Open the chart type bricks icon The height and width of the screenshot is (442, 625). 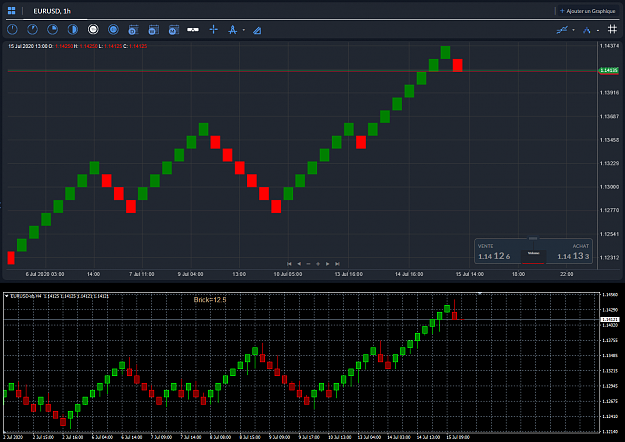tap(193, 30)
